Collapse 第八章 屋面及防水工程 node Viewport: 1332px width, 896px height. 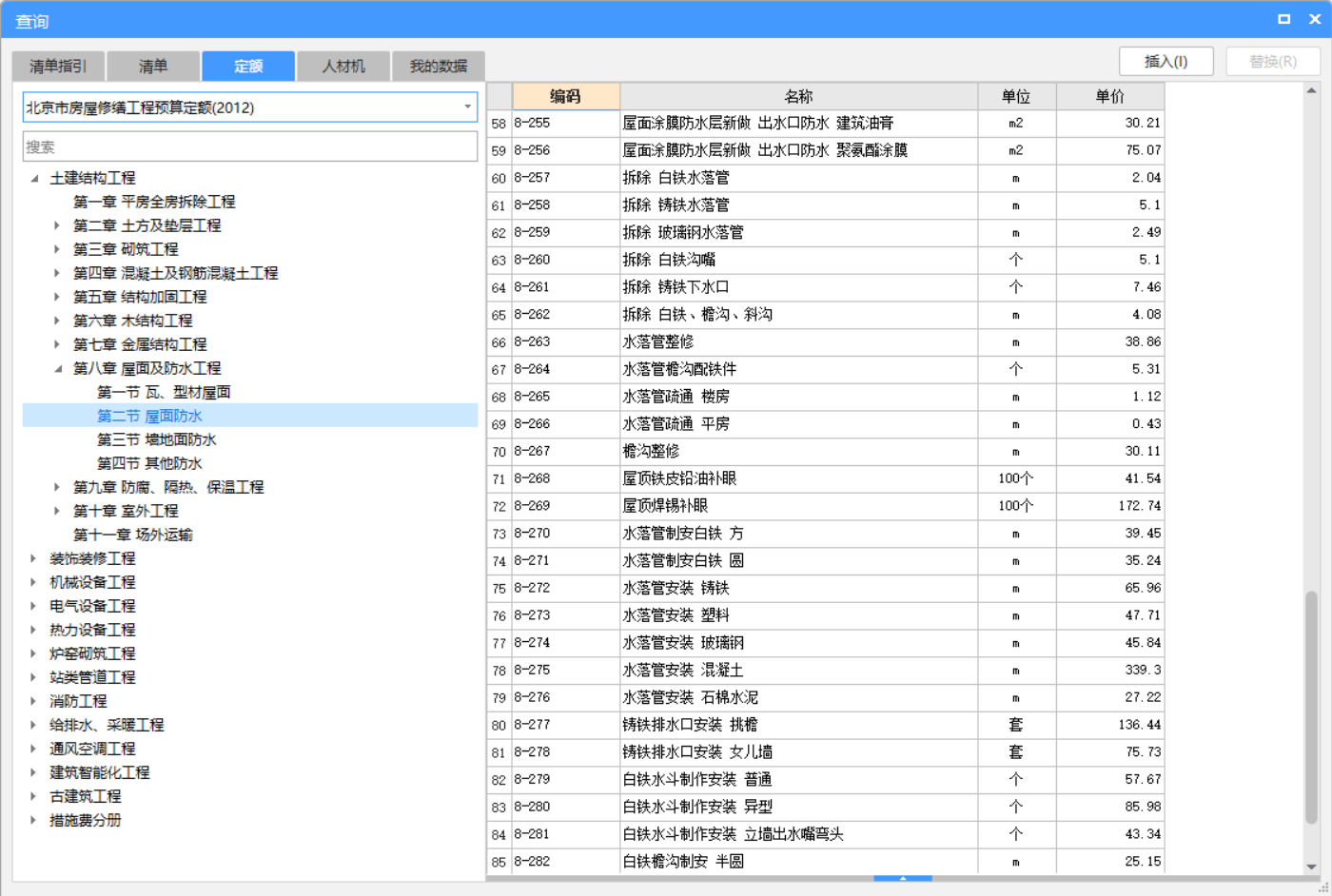point(57,368)
